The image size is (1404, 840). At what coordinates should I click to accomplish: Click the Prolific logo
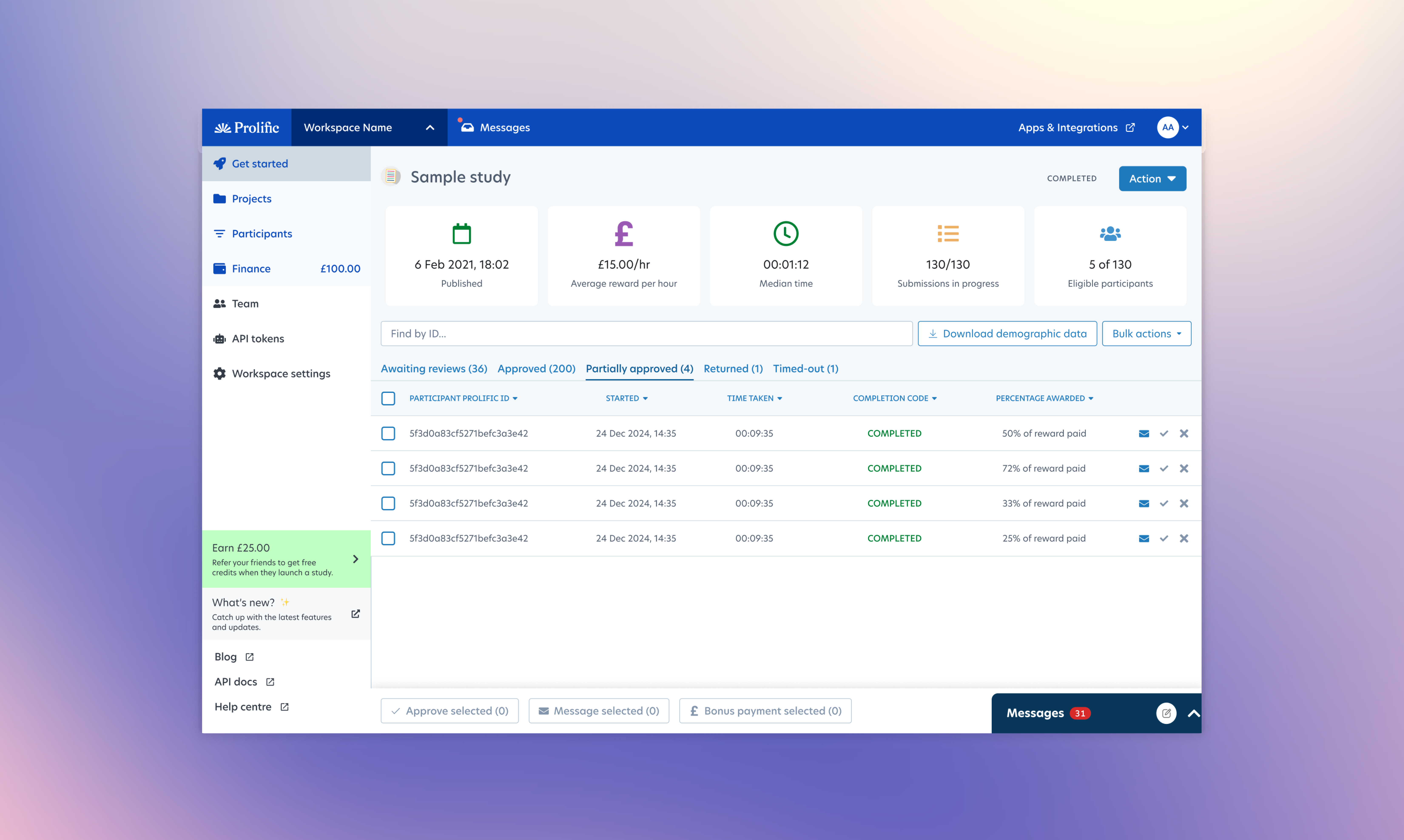click(247, 127)
